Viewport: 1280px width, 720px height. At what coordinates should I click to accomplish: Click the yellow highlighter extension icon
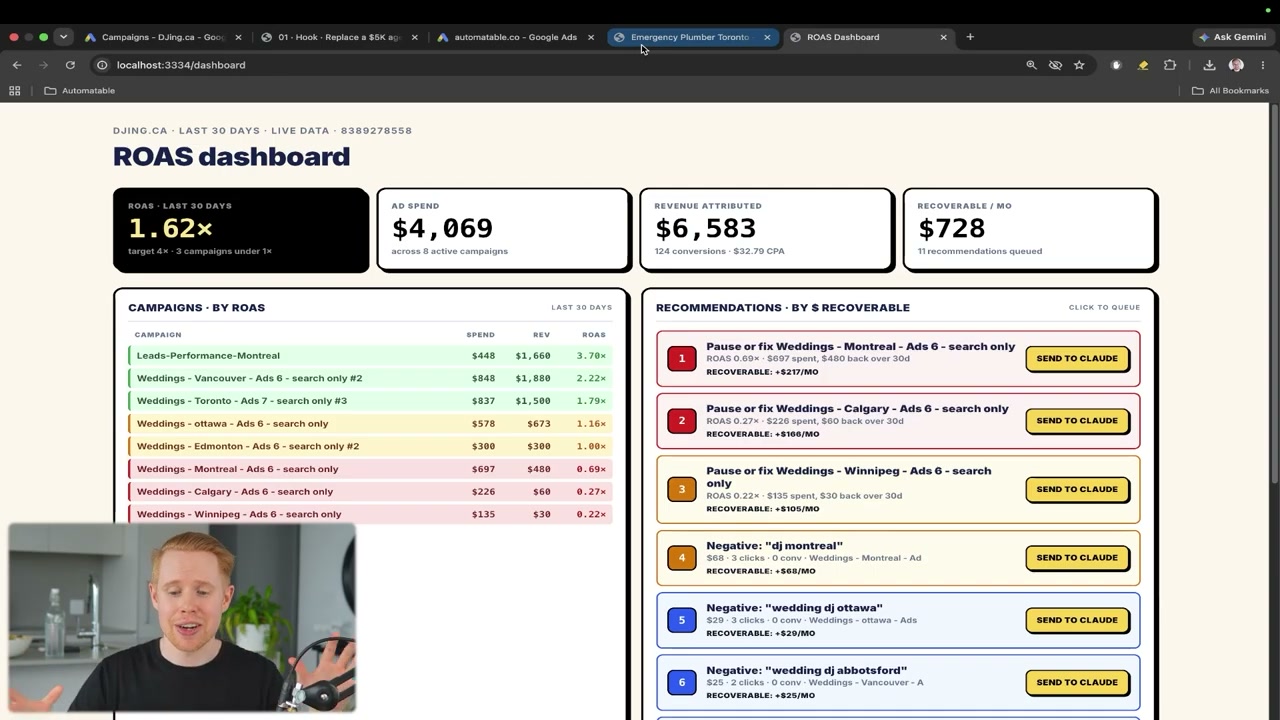point(1143,65)
